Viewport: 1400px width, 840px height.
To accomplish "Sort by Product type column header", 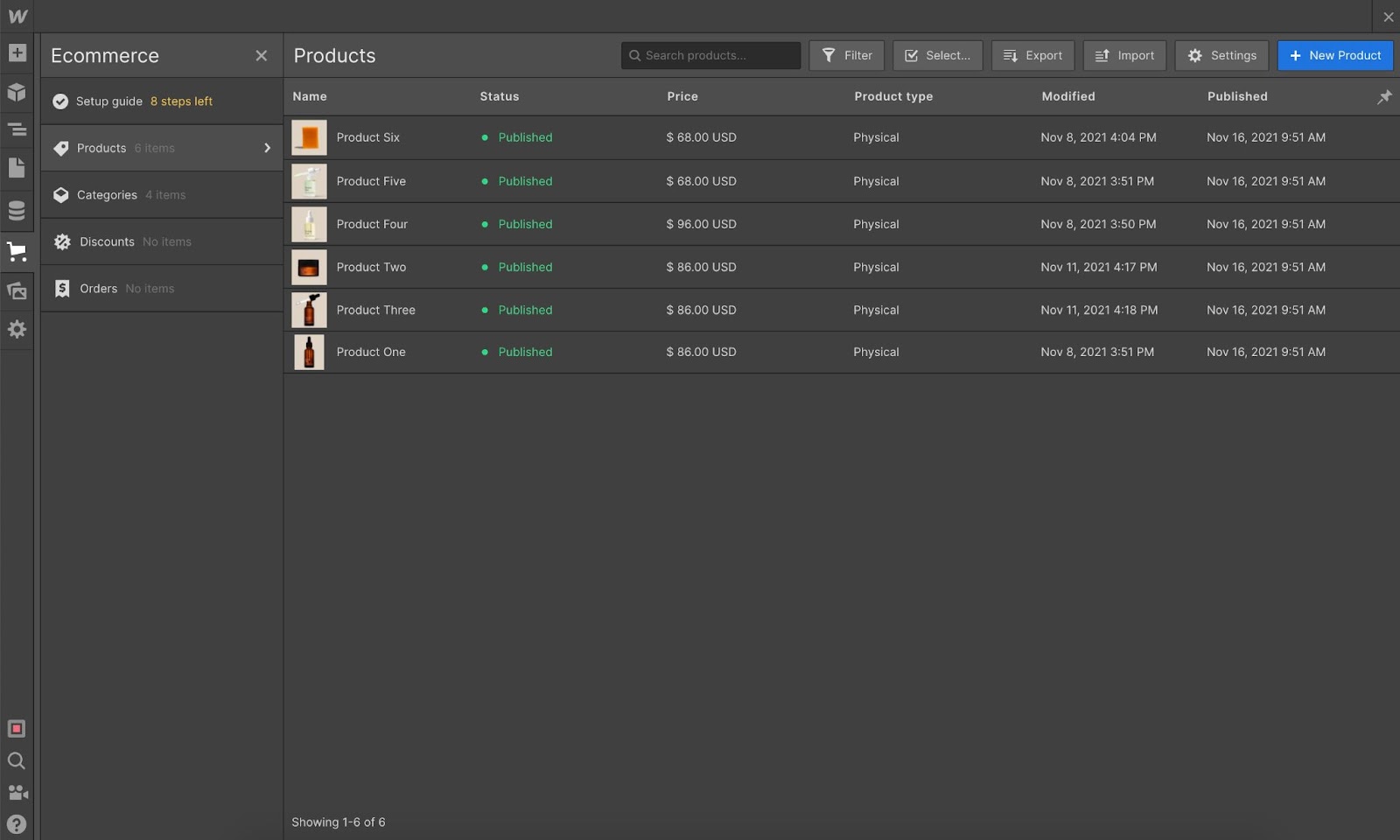I will (893, 96).
